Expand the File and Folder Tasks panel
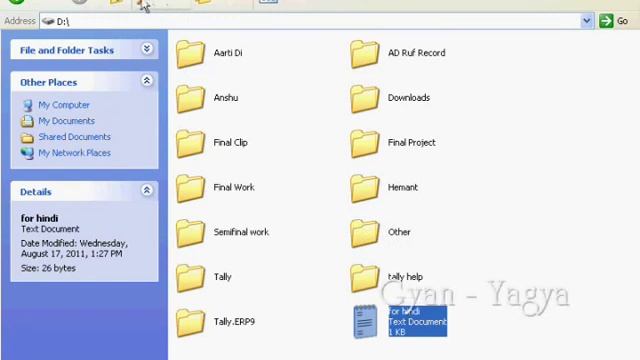This screenshot has height=360, width=640. (x=147, y=49)
